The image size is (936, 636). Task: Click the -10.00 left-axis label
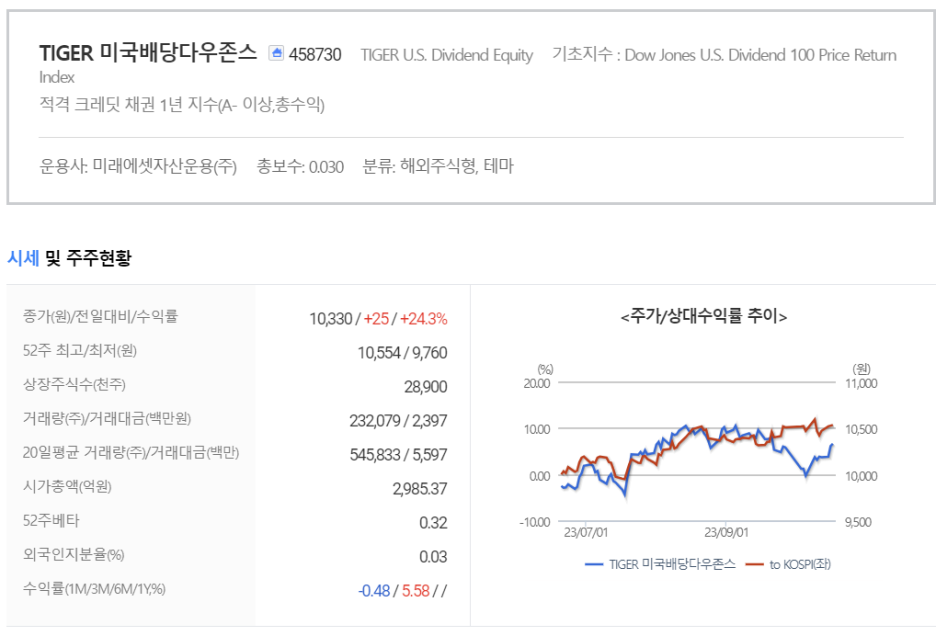[x=535, y=523]
